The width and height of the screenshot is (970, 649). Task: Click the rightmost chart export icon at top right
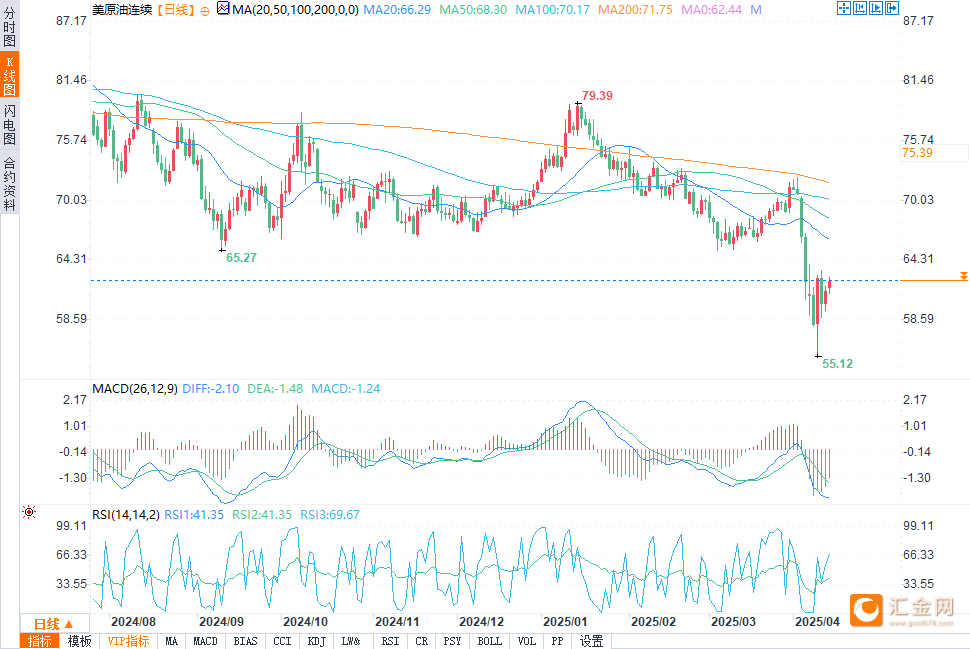891,8
